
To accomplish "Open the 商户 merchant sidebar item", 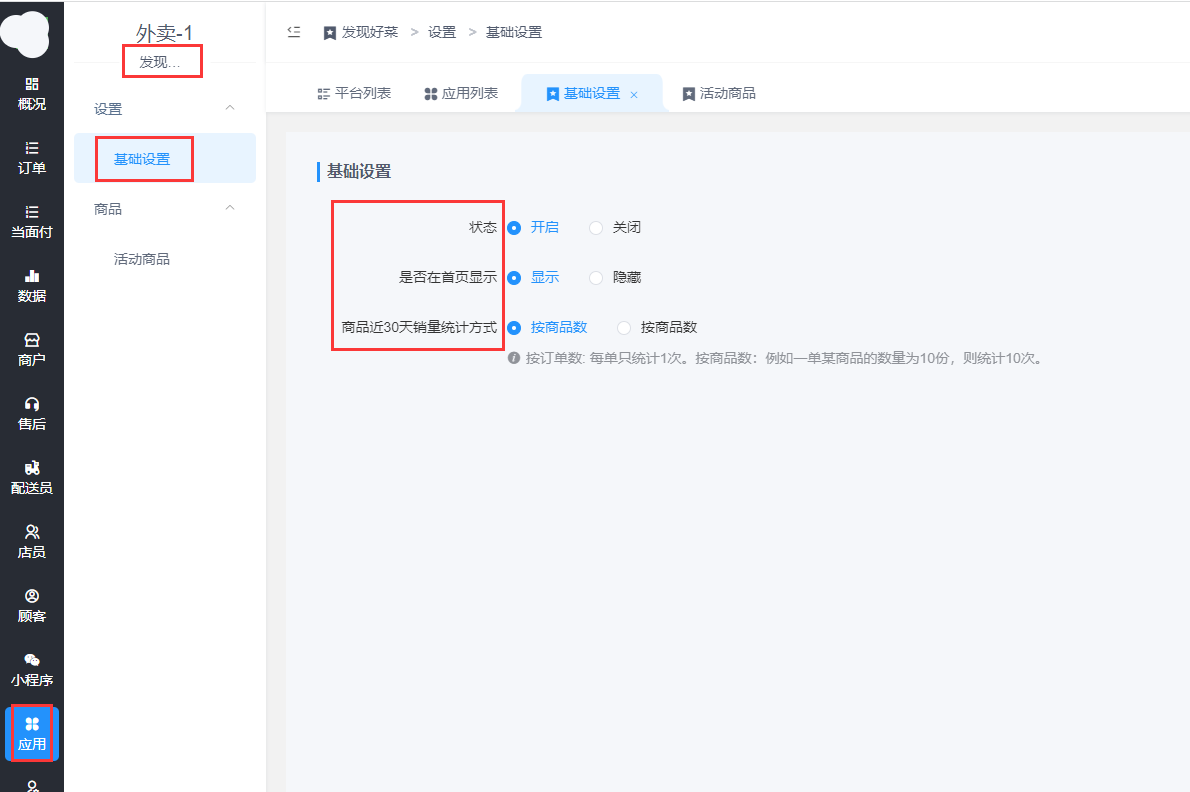I will pyautogui.click(x=32, y=350).
